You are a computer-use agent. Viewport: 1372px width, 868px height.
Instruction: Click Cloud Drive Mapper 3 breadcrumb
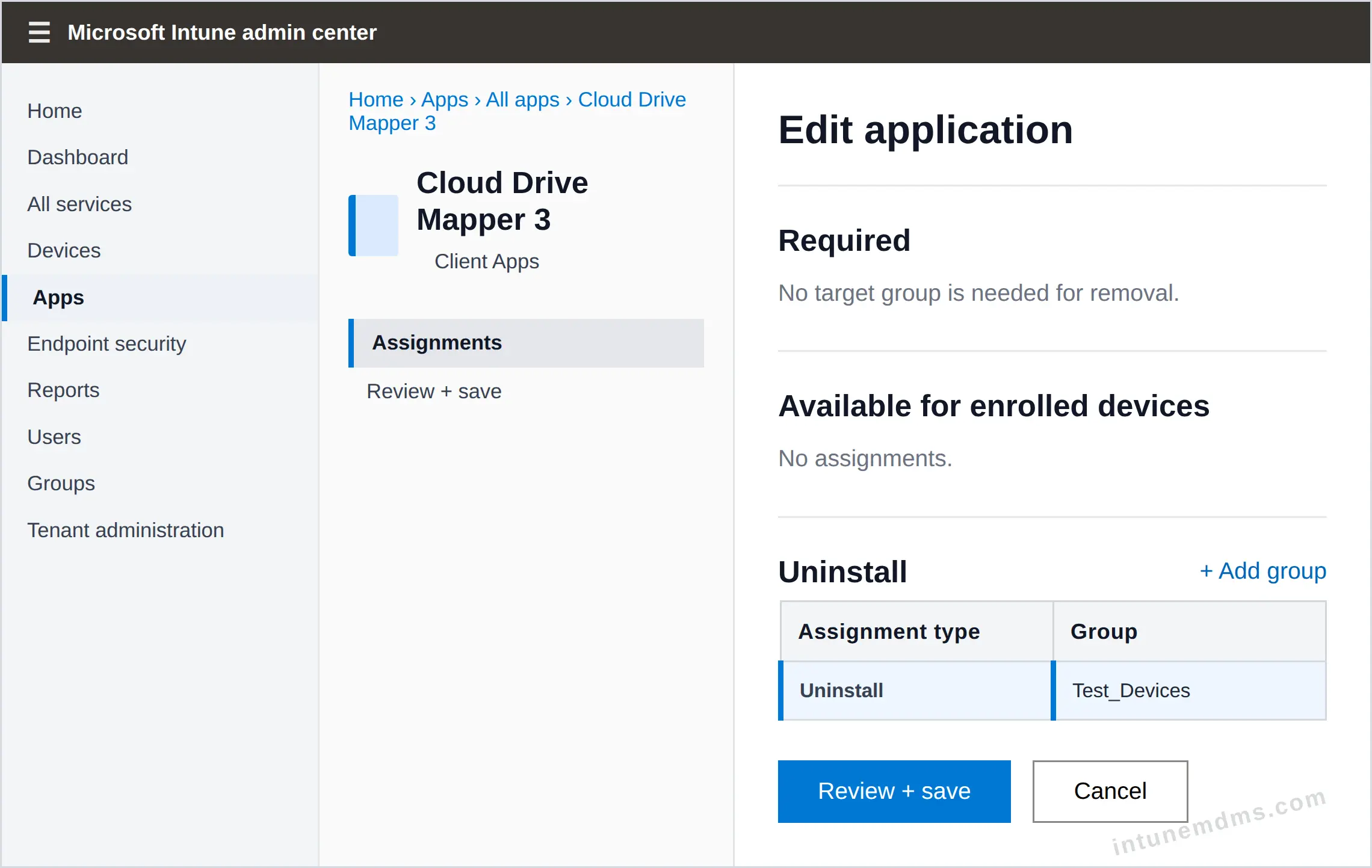point(518,111)
